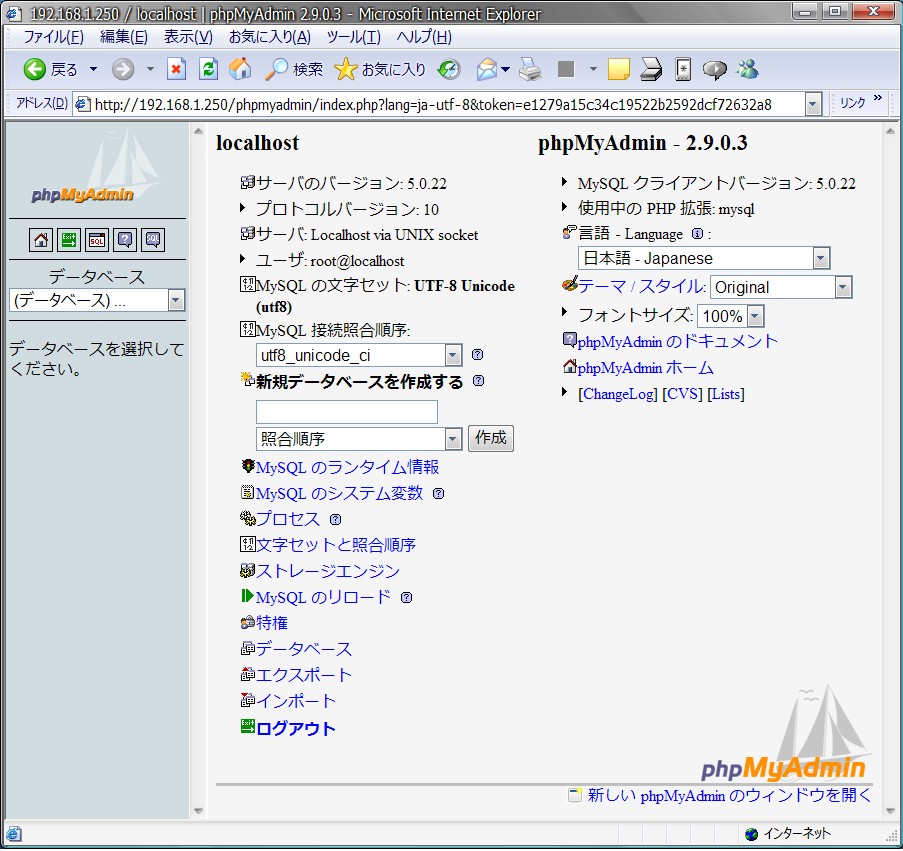Open the データベース list link in main panel
Screen dimensions: 903x851
303,650
